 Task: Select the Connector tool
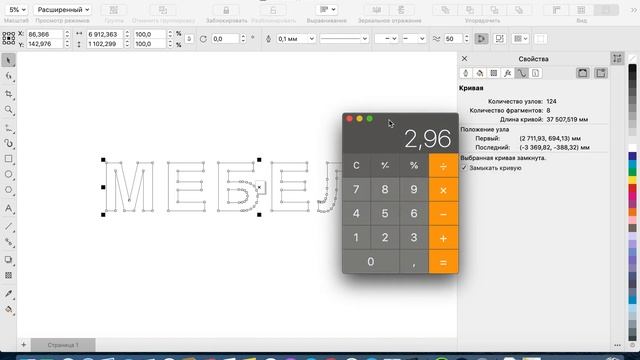click(x=9, y=242)
